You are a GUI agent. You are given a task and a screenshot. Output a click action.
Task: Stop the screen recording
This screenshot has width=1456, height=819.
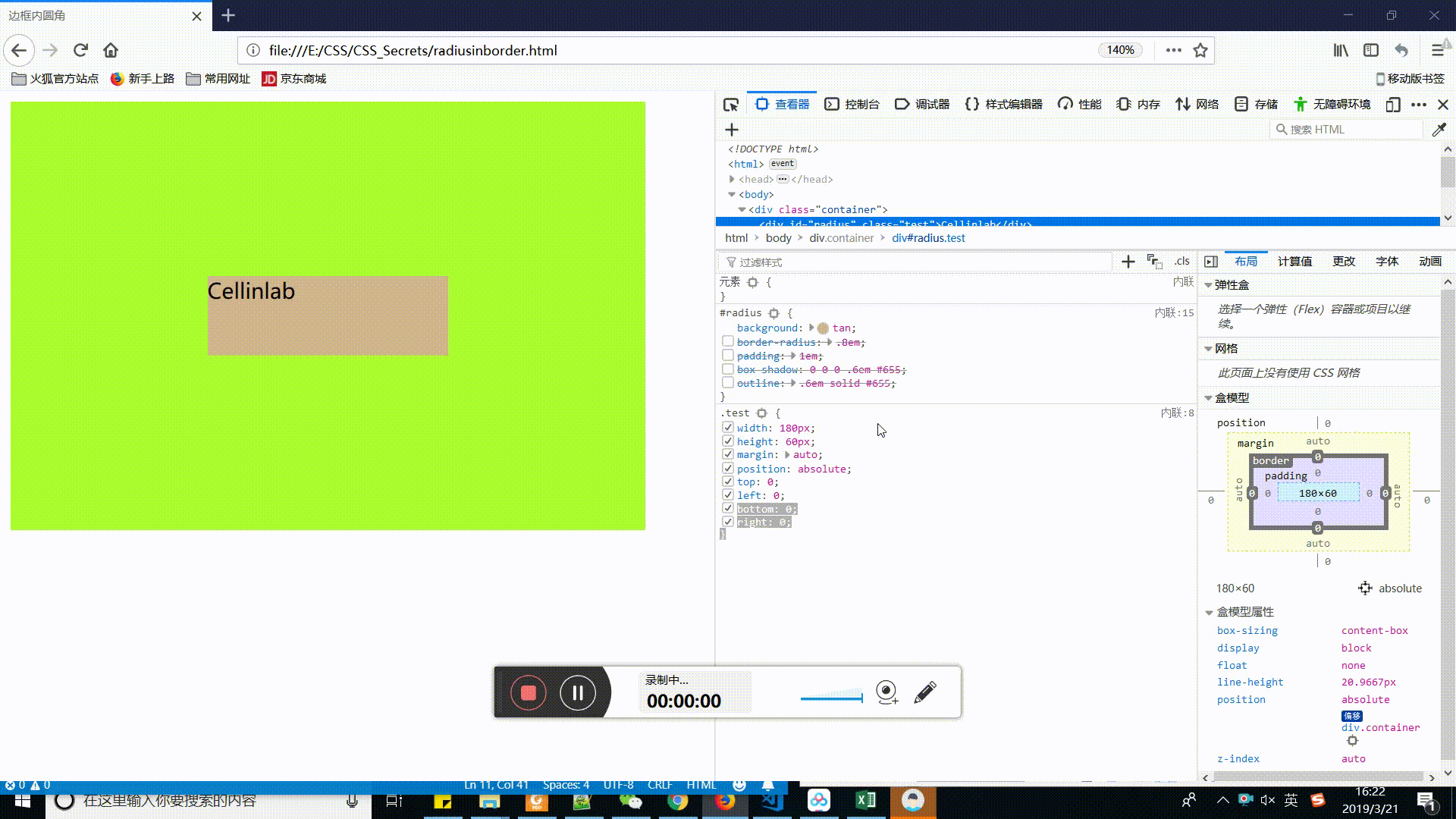(529, 692)
